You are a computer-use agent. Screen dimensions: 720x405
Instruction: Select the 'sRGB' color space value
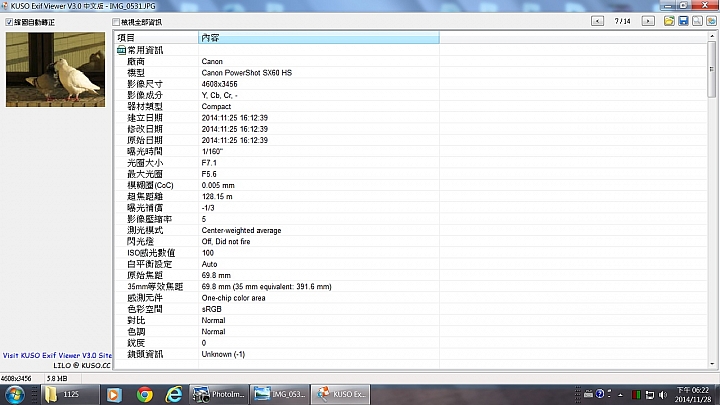(211, 309)
